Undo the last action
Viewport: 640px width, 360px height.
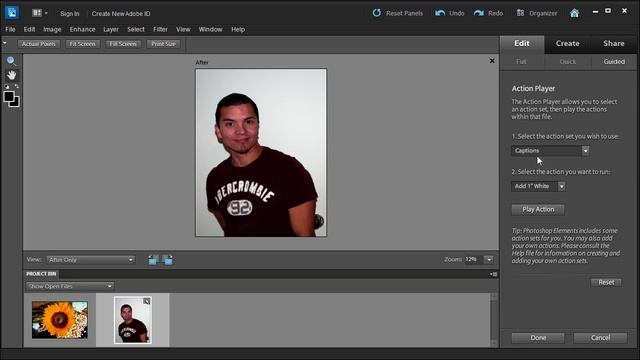point(449,13)
